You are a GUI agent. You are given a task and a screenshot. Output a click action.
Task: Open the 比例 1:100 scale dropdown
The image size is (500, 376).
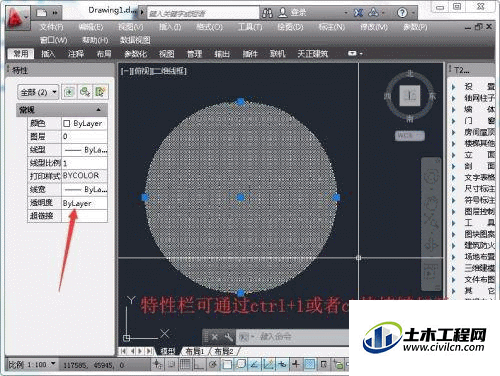tap(31, 364)
